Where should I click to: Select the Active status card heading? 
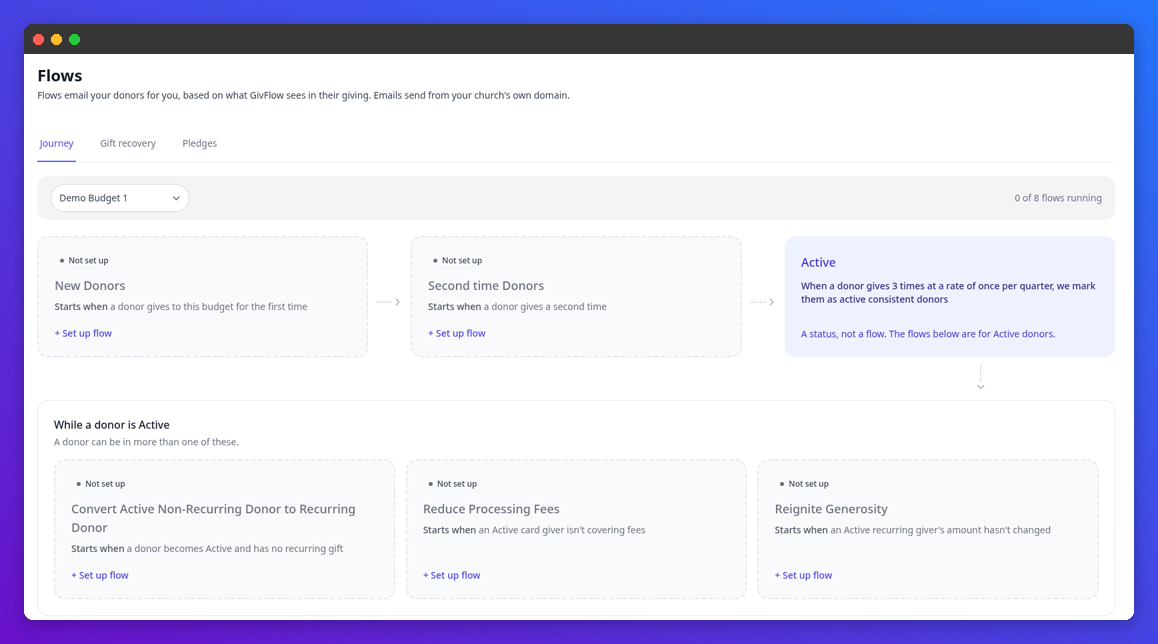click(818, 262)
